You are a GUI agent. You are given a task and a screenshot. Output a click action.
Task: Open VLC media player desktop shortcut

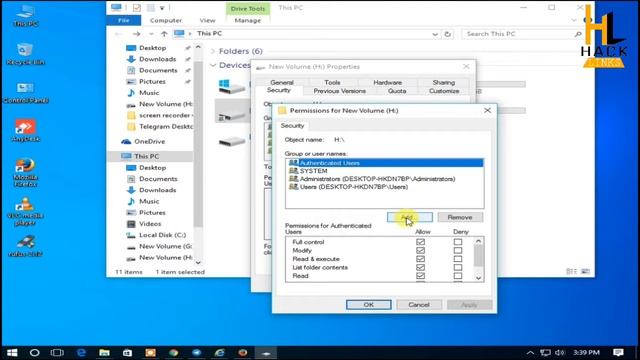coord(25,211)
